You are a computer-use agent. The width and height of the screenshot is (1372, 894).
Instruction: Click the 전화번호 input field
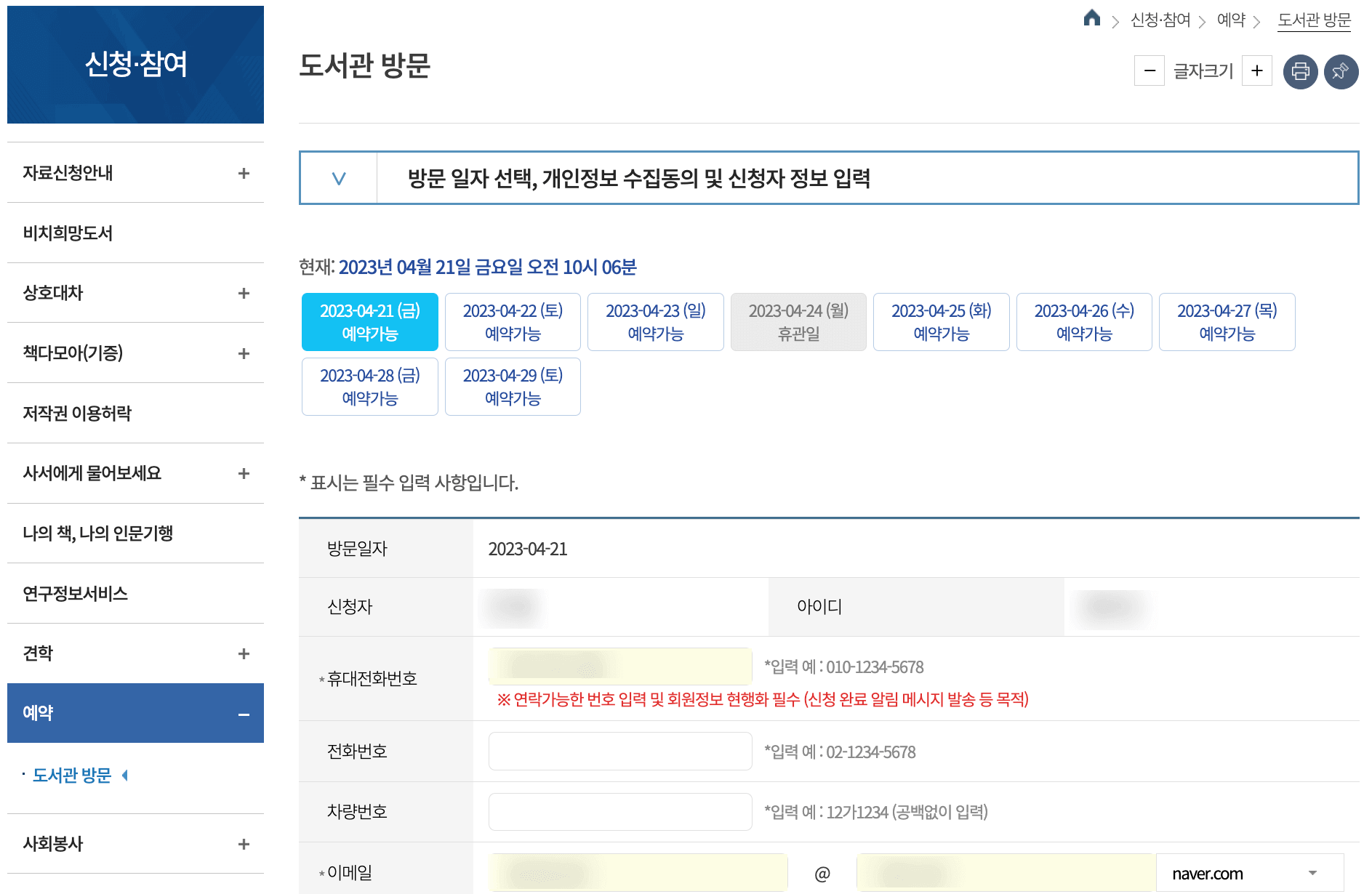[619, 752]
